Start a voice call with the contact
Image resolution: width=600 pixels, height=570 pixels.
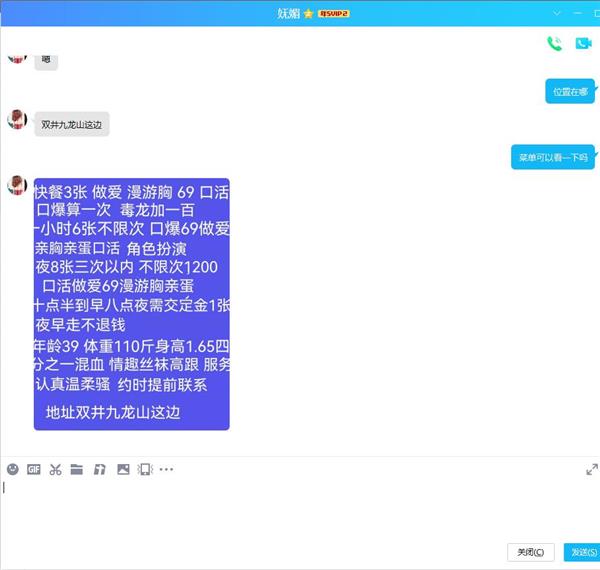pos(554,43)
